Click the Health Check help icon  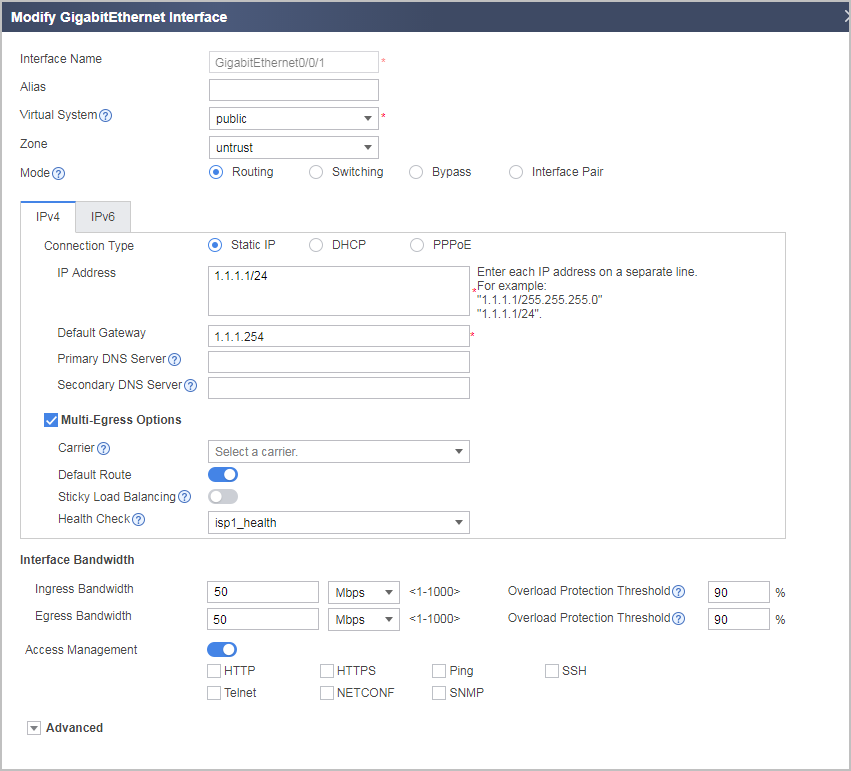pos(138,520)
